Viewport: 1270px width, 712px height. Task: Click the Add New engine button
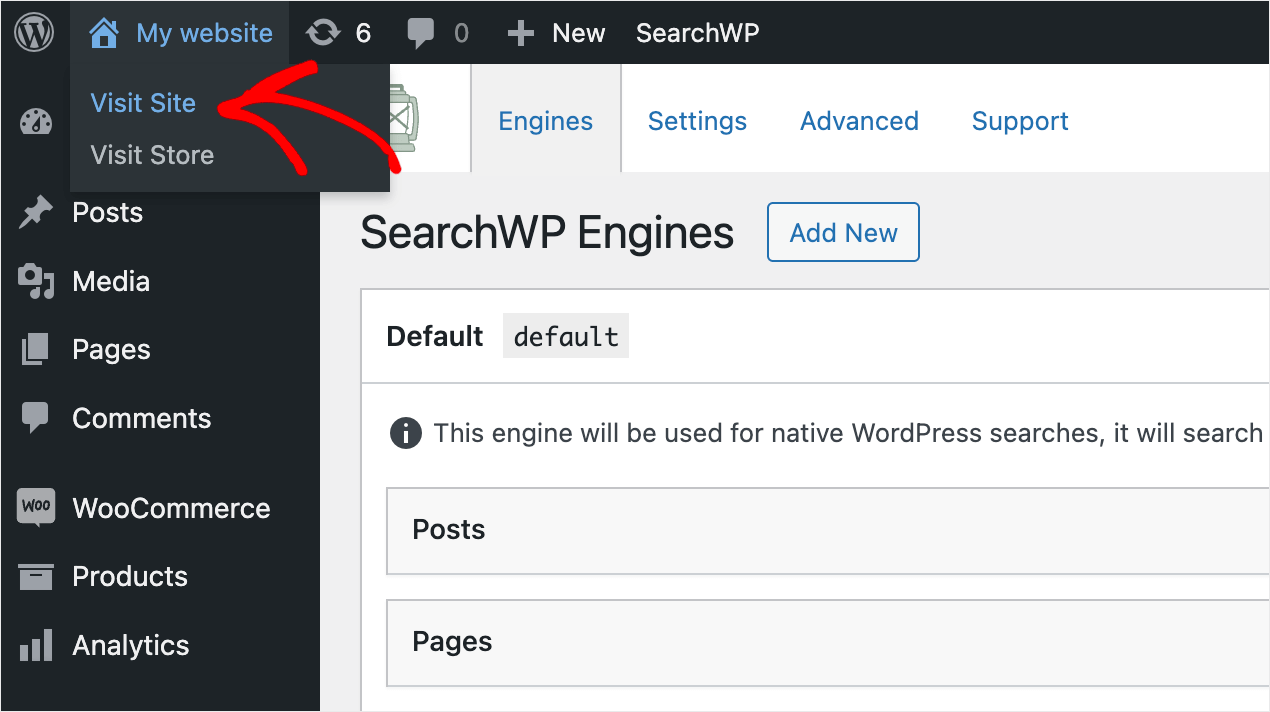843,232
